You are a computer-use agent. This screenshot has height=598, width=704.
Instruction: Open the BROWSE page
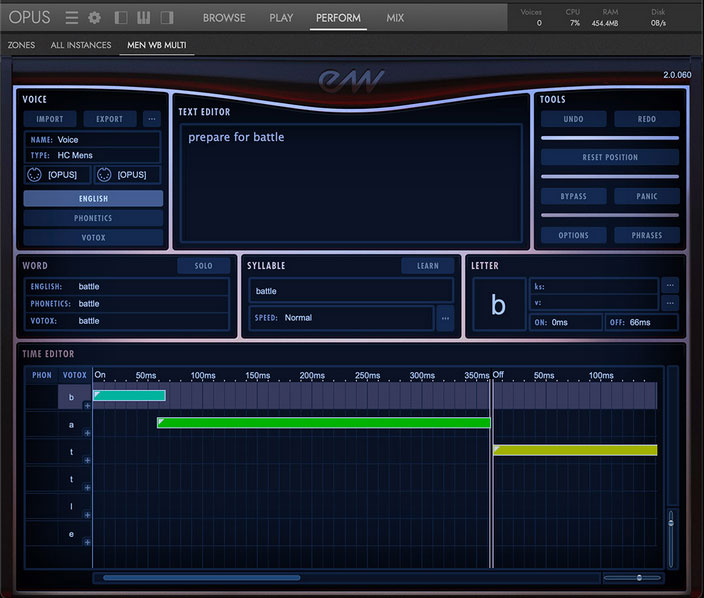224,18
